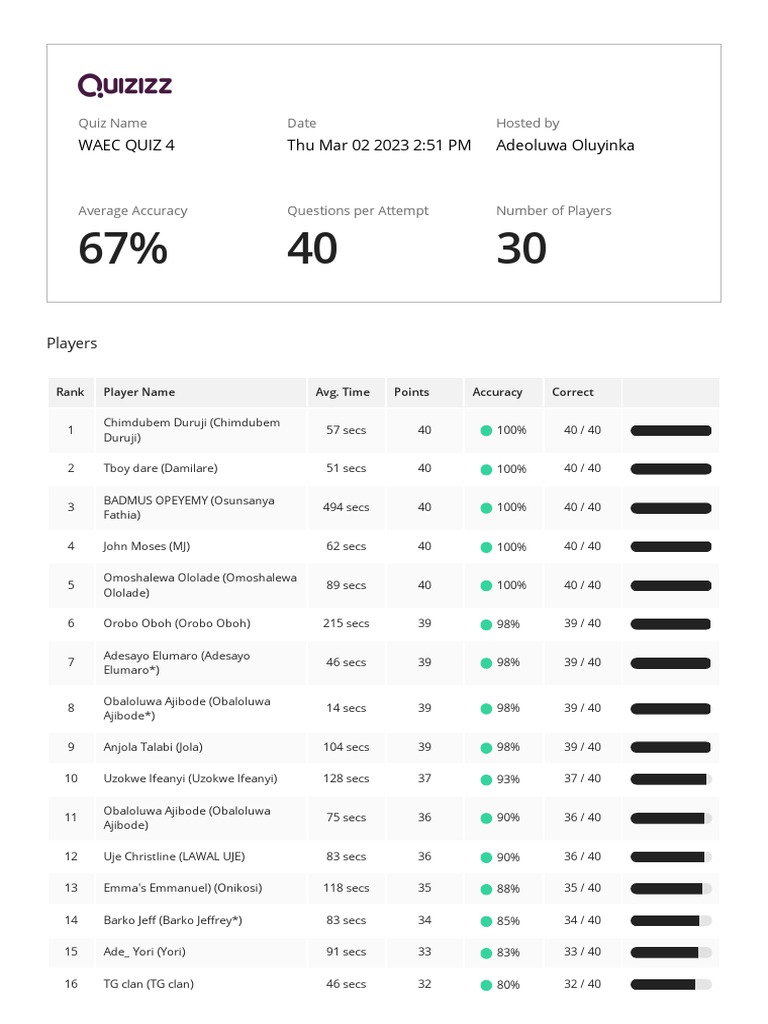Sort by Points column header
768x1024 pixels.
coord(411,392)
